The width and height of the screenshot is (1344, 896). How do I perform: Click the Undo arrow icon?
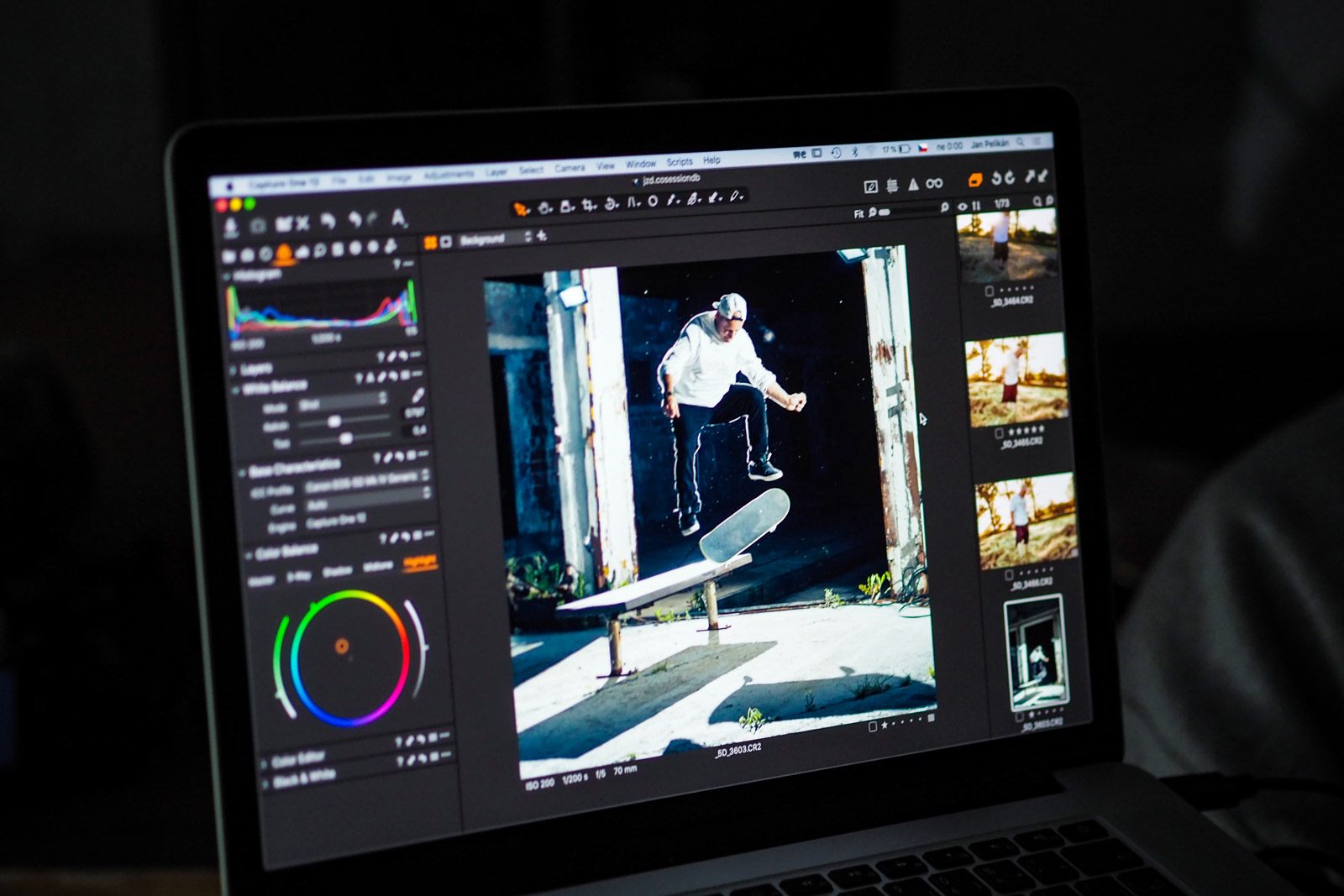tap(355, 219)
